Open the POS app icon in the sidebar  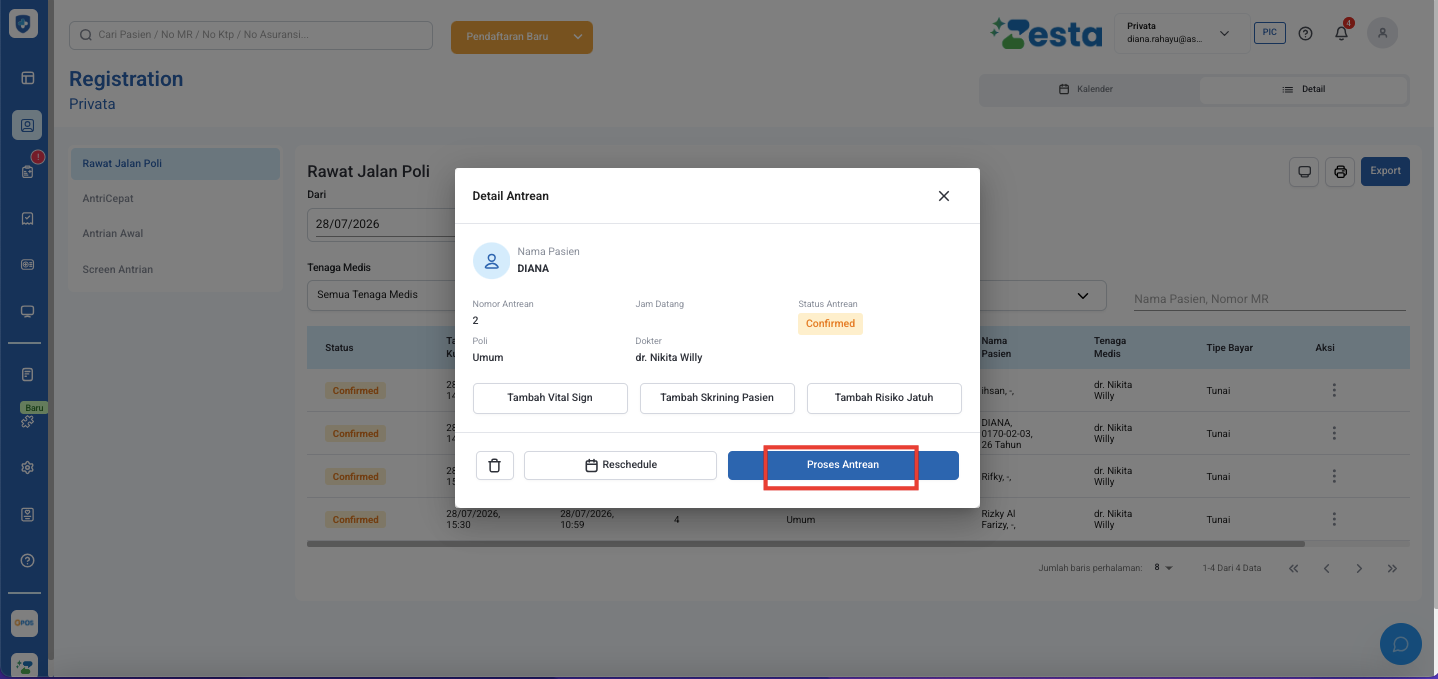click(x=24, y=623)
